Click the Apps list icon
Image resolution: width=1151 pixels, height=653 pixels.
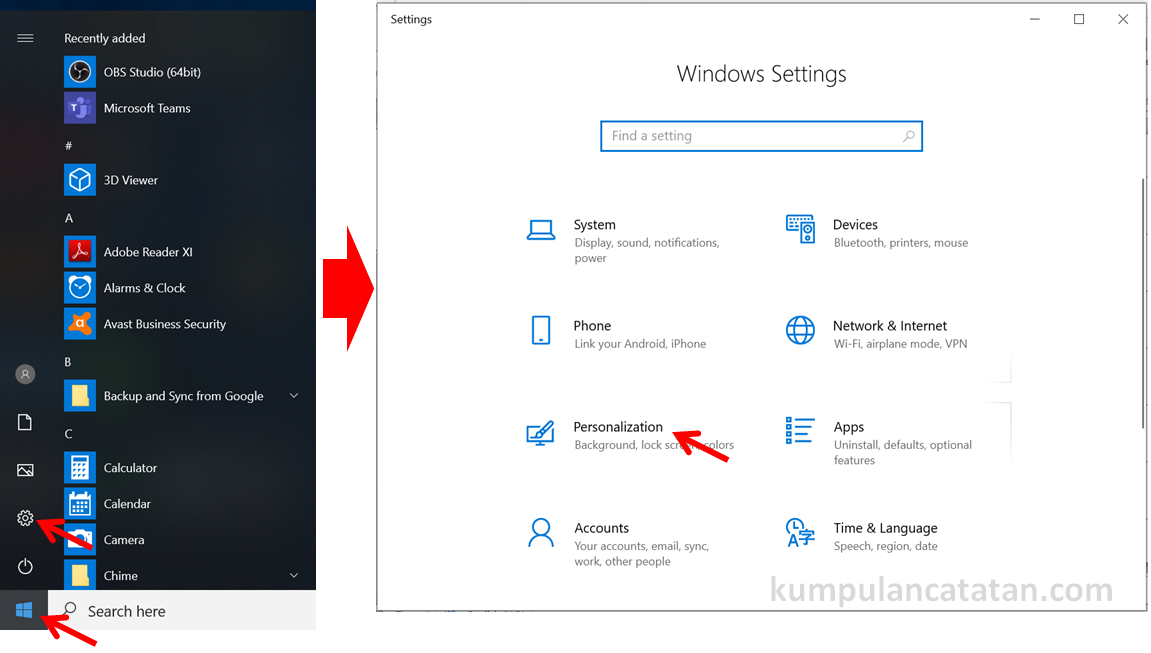(800, 431)
